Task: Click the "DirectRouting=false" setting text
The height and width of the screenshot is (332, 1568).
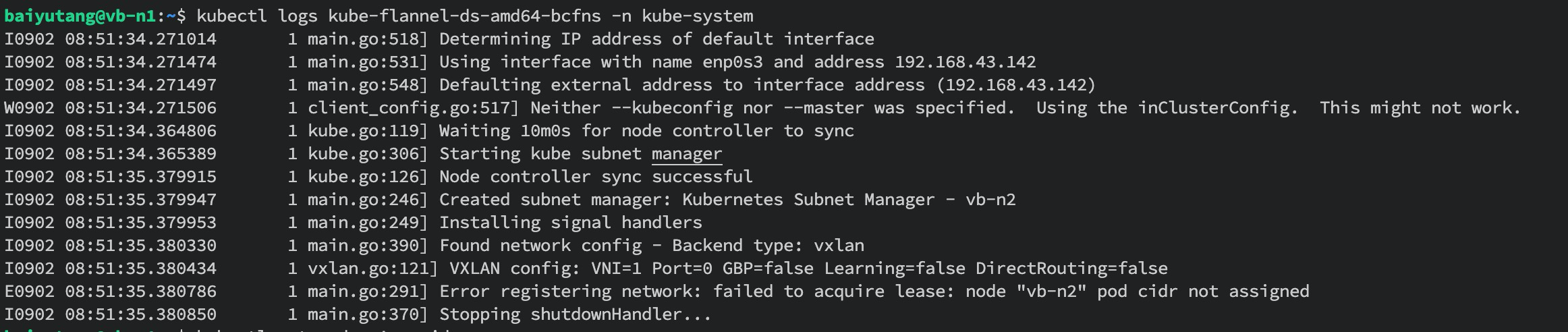Action: pyautogui.click(x=1071, y=269)
